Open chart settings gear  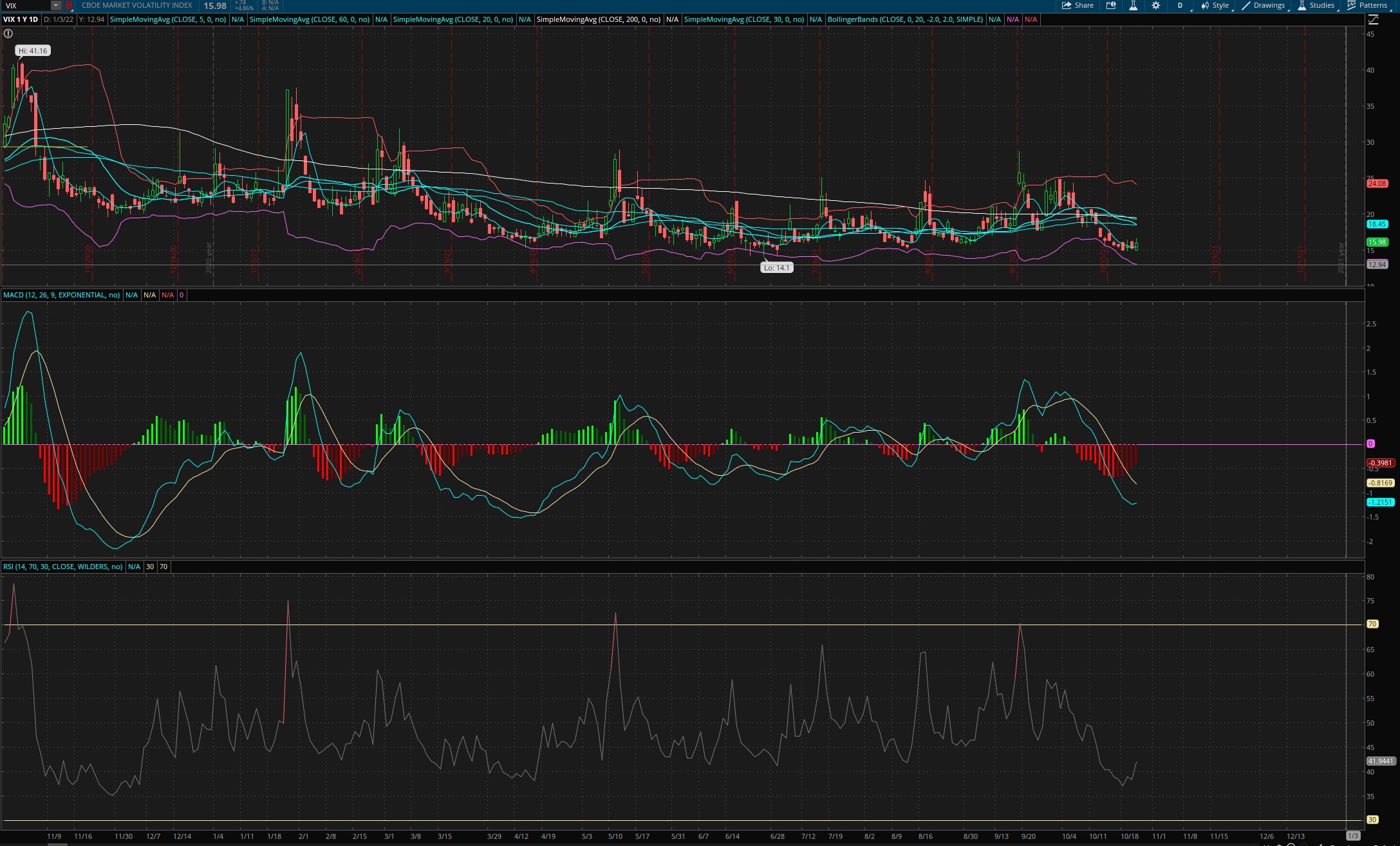pos(1155,5)
